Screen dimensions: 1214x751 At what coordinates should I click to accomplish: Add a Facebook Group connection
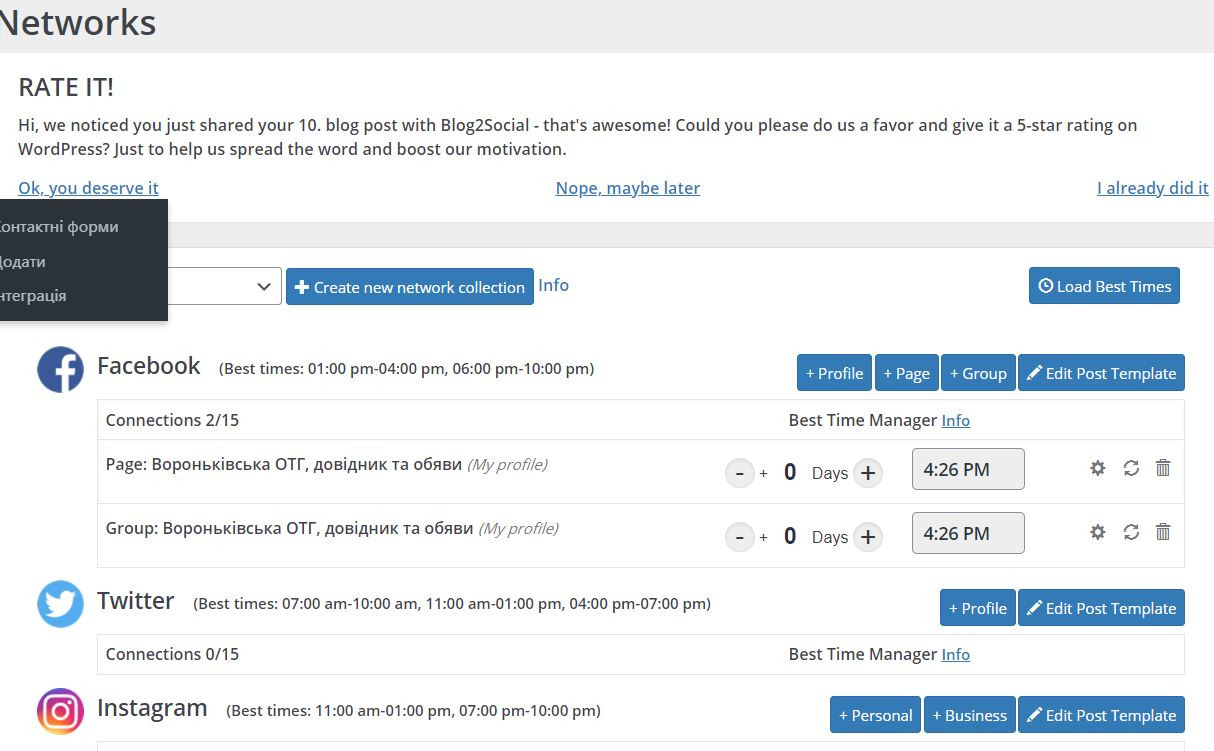[x=978, y=373]
